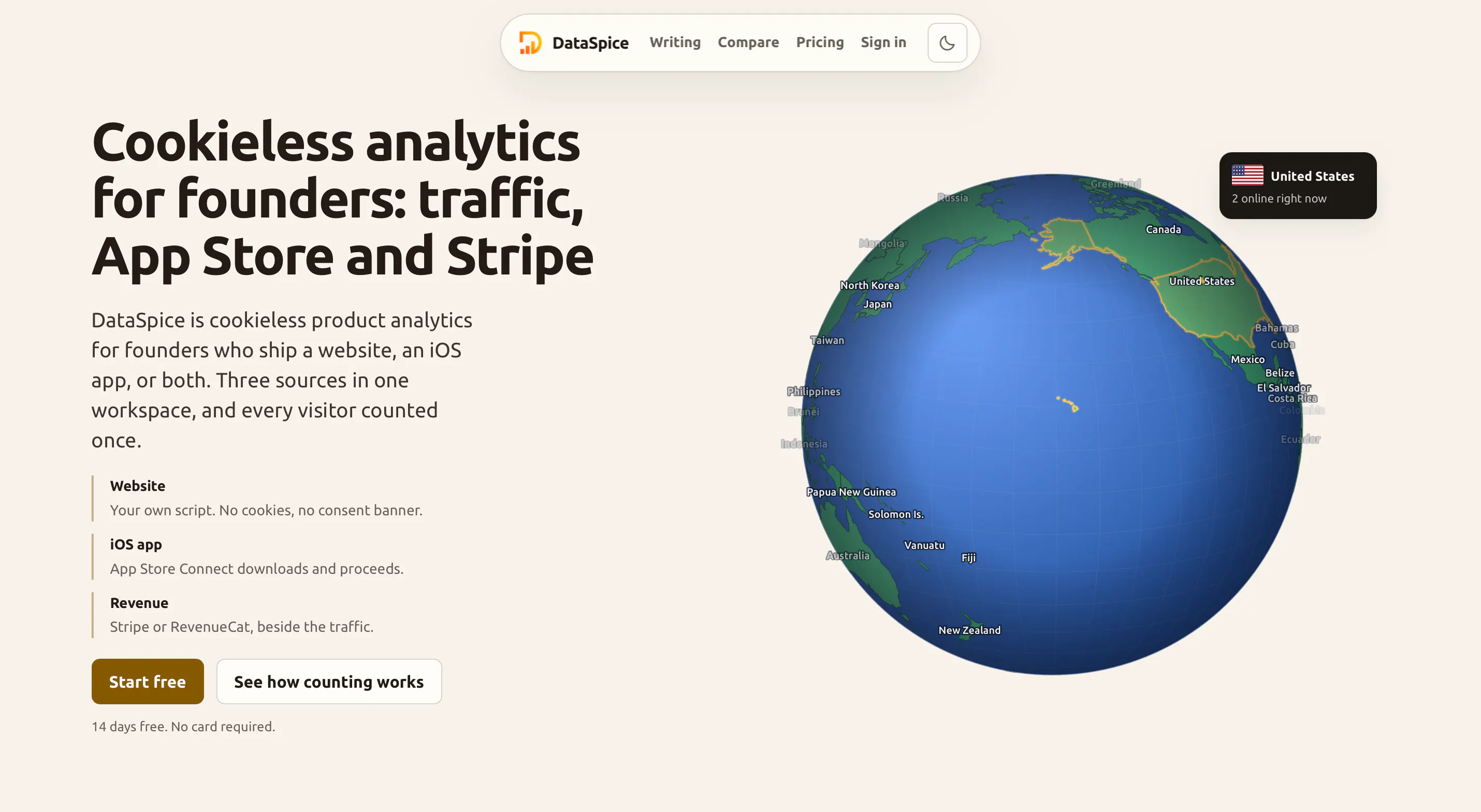Click the Start free button
1481x812 pixels.
point(148,682)
